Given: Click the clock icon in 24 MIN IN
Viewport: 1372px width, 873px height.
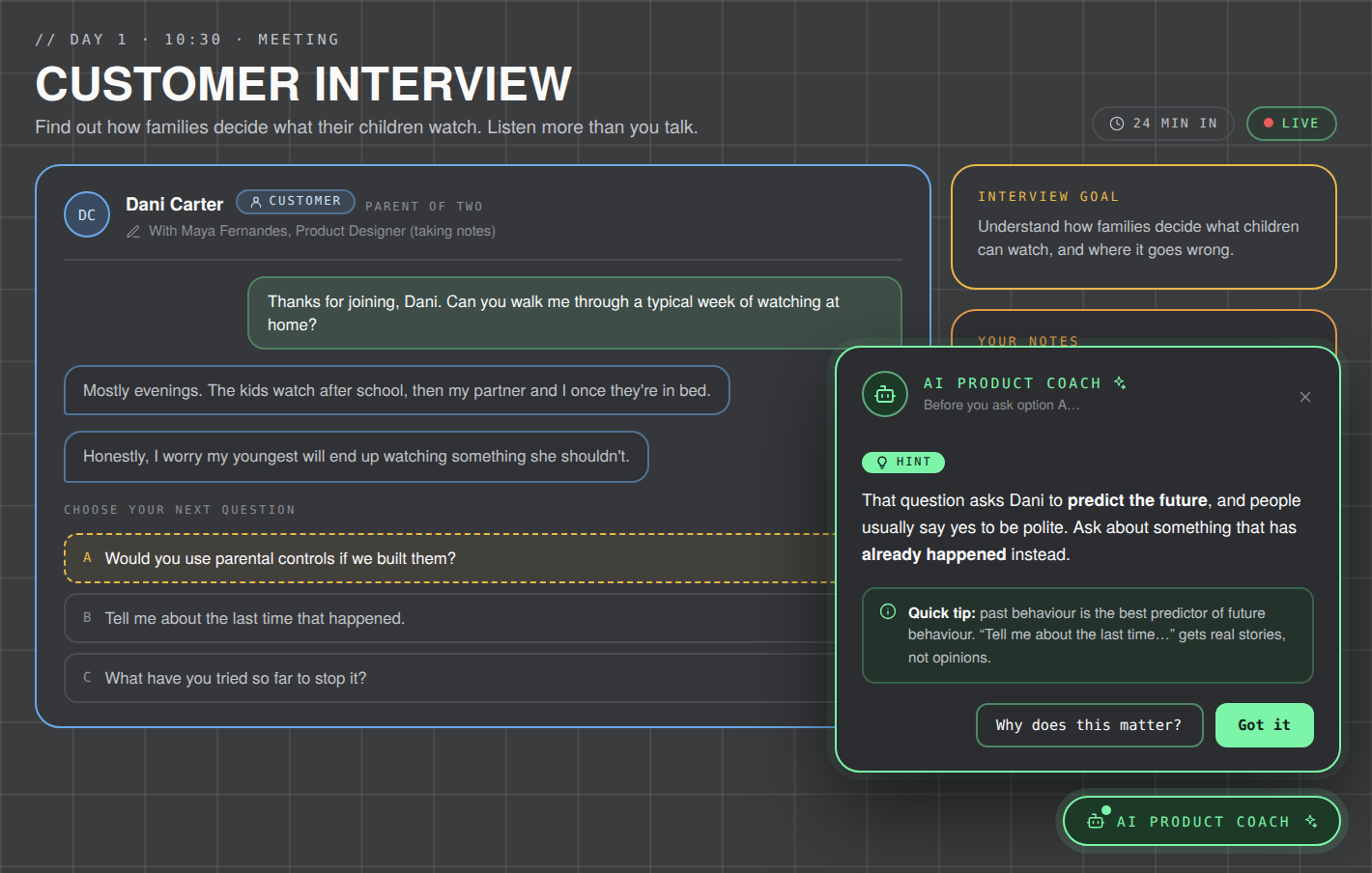Looking at the screenshot, I should pos(1117,124).
